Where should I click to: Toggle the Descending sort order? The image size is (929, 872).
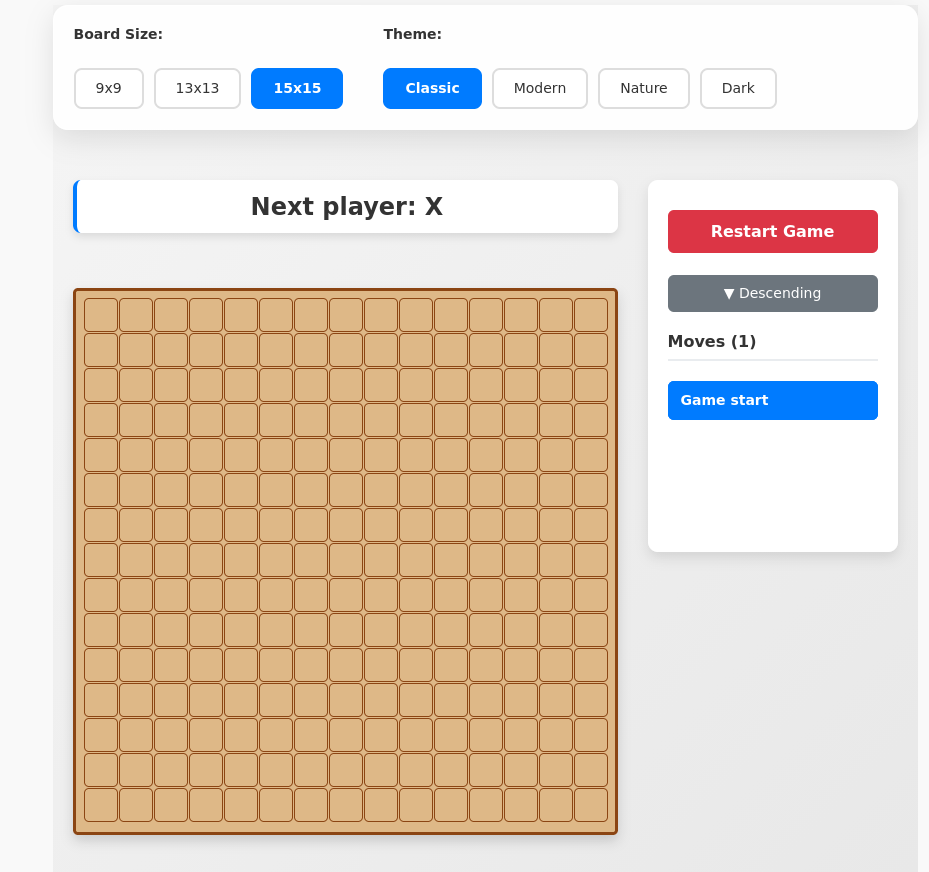(772, 293)
